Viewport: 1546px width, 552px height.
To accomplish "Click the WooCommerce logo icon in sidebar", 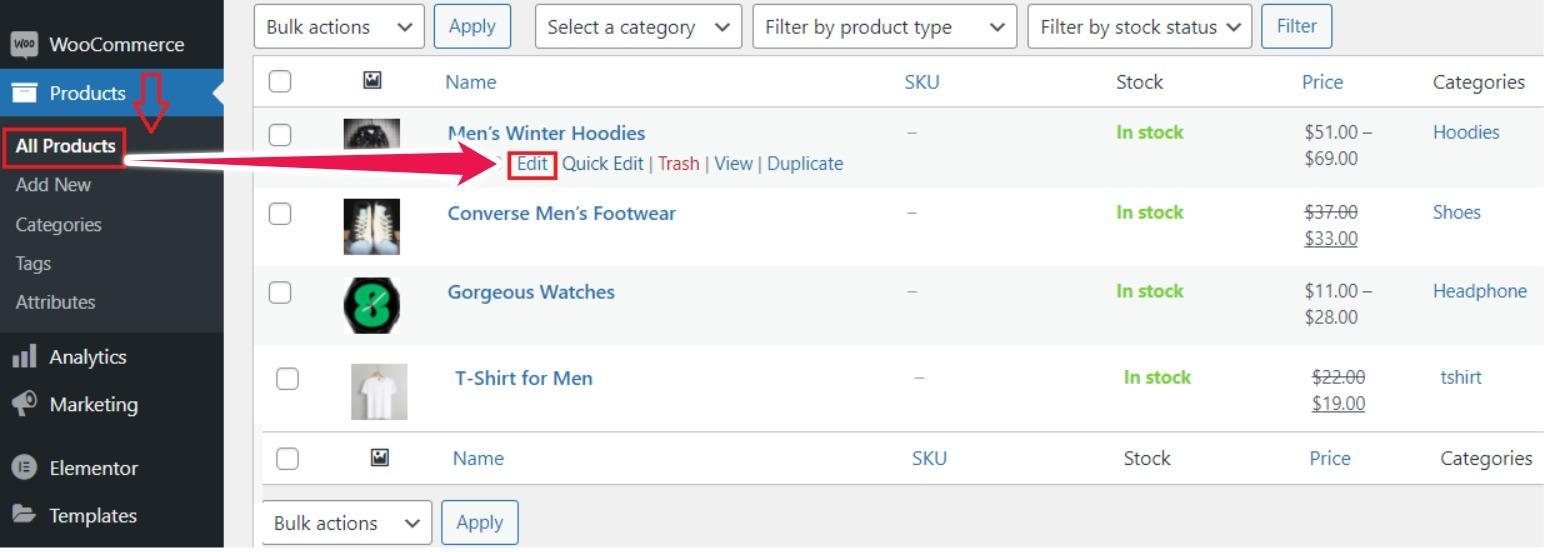I will click(x=24, y=45).
